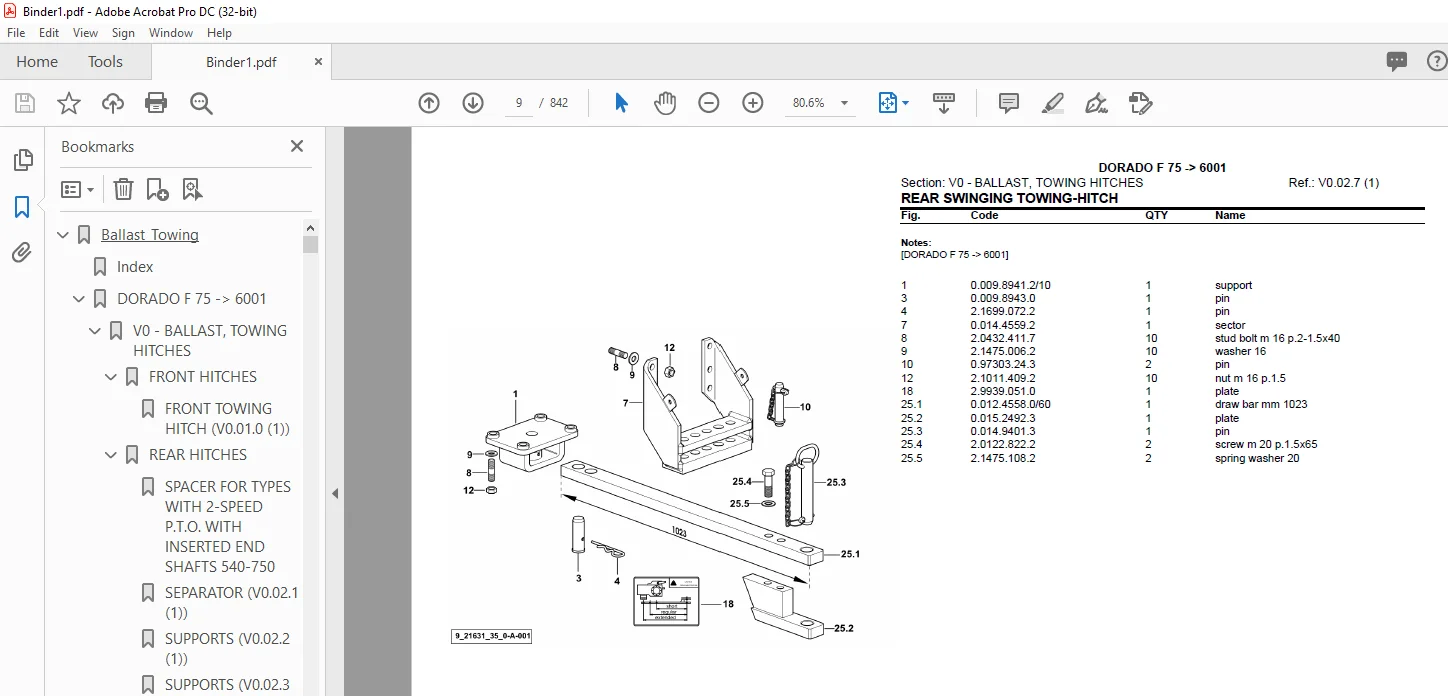Go to the previous page arrow
Screen dimensions: 1448x696
pyautogui.click(x=429, y=103)
